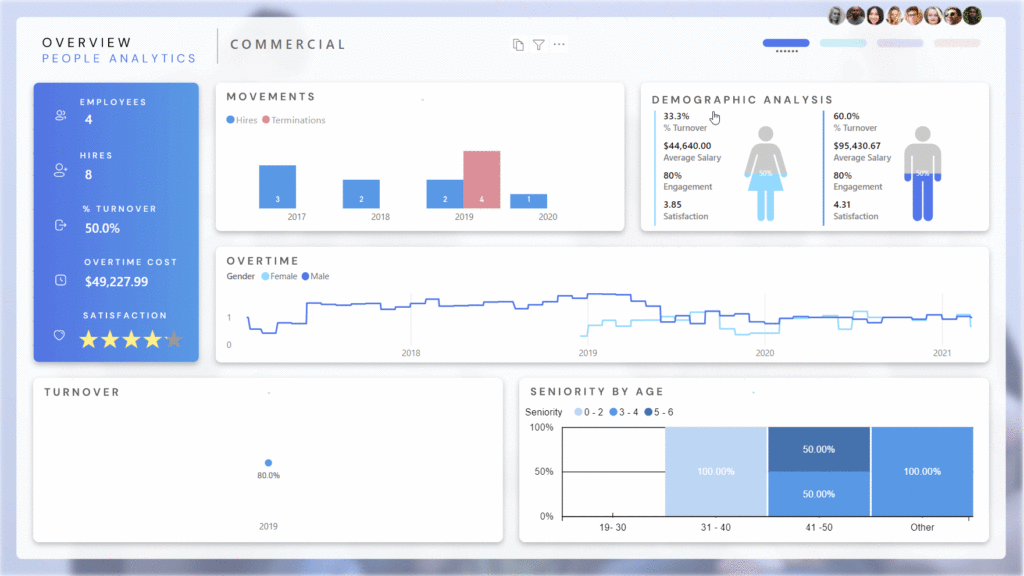Open the filter funnel icon
Image resolution: width=1024 pixels, height=576 pixels.
538,45
